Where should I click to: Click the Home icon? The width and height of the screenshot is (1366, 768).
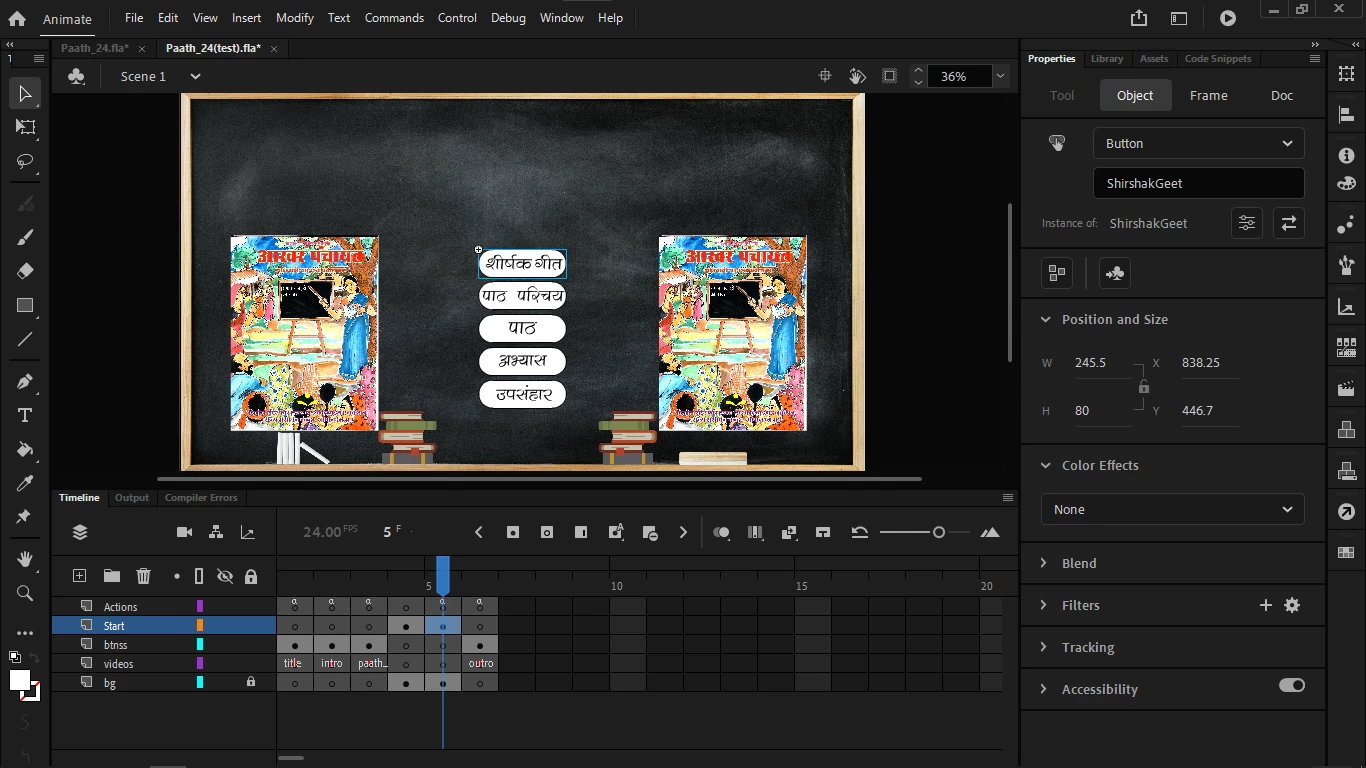17,18
